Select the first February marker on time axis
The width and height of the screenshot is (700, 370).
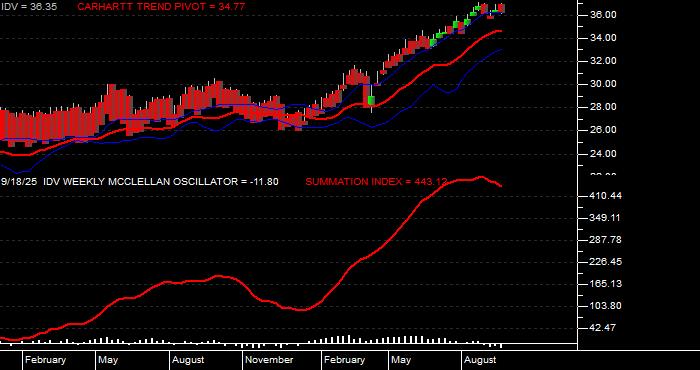[45, 360]
